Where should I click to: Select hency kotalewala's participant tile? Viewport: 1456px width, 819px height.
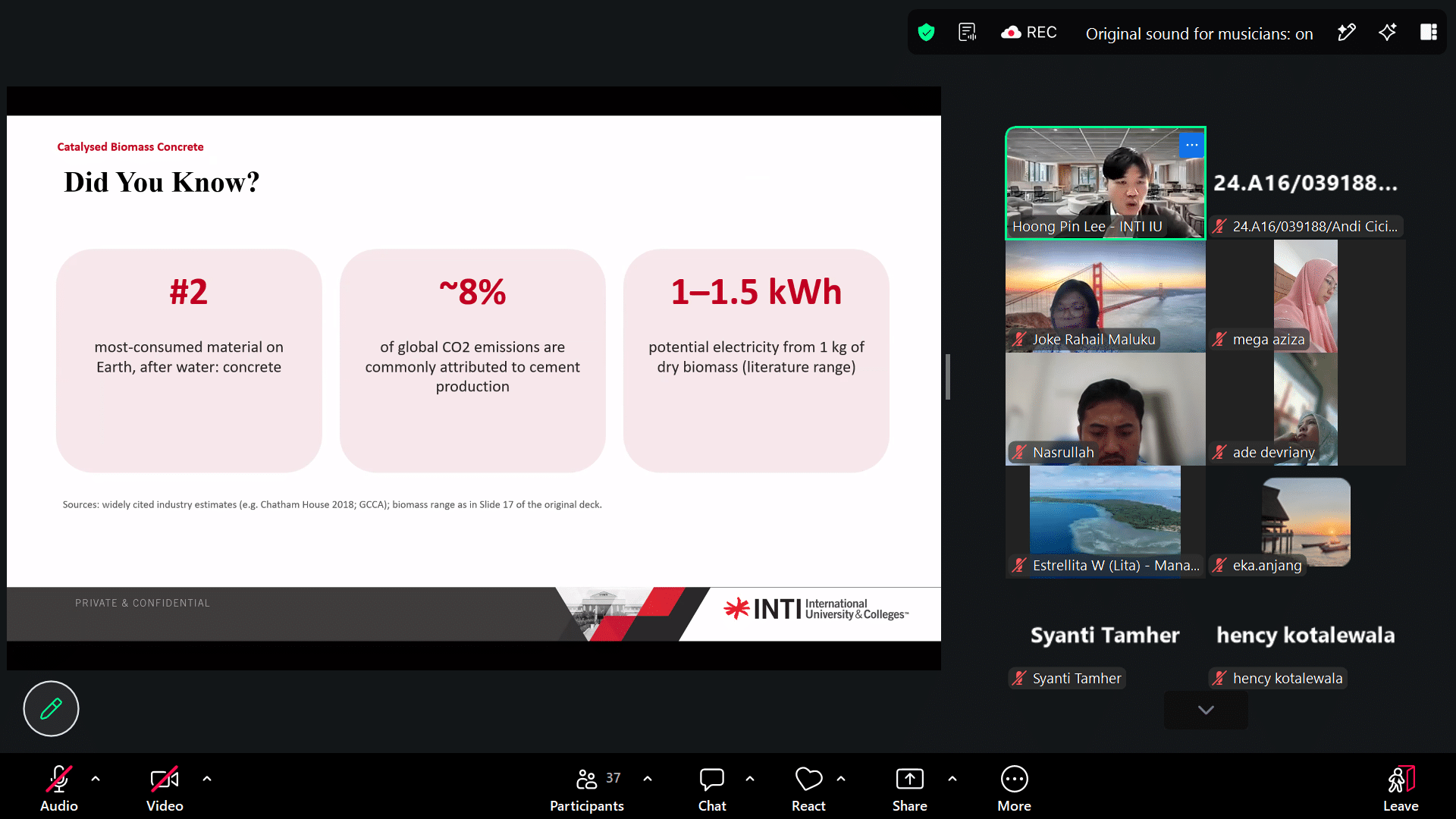(1306, 635)
